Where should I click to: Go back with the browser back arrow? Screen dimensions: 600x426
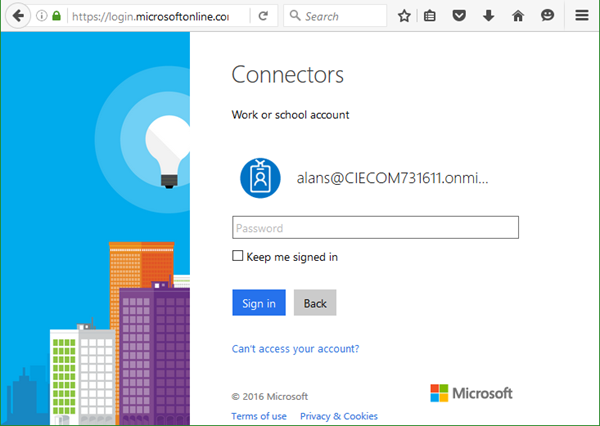point(18,16)
